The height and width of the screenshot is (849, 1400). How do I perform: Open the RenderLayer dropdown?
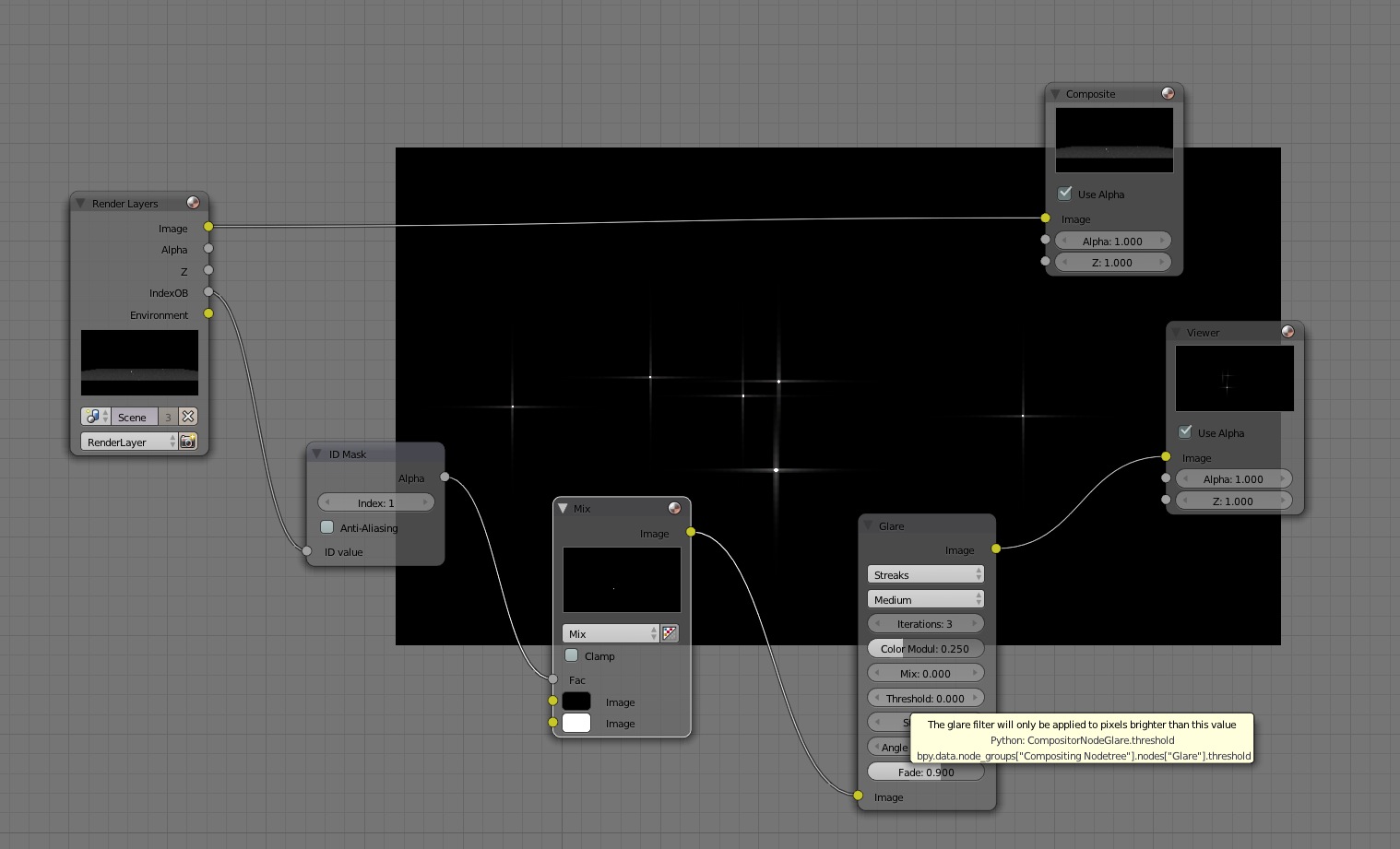[x=129, y=442]
